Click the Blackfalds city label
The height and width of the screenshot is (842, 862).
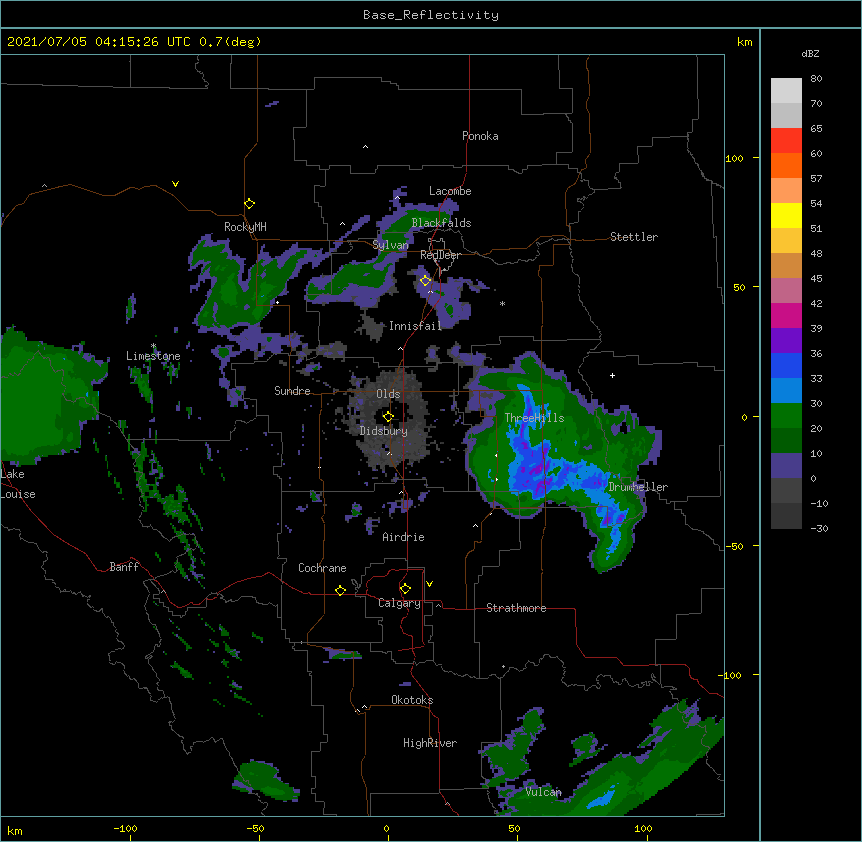tap(441, 223)
